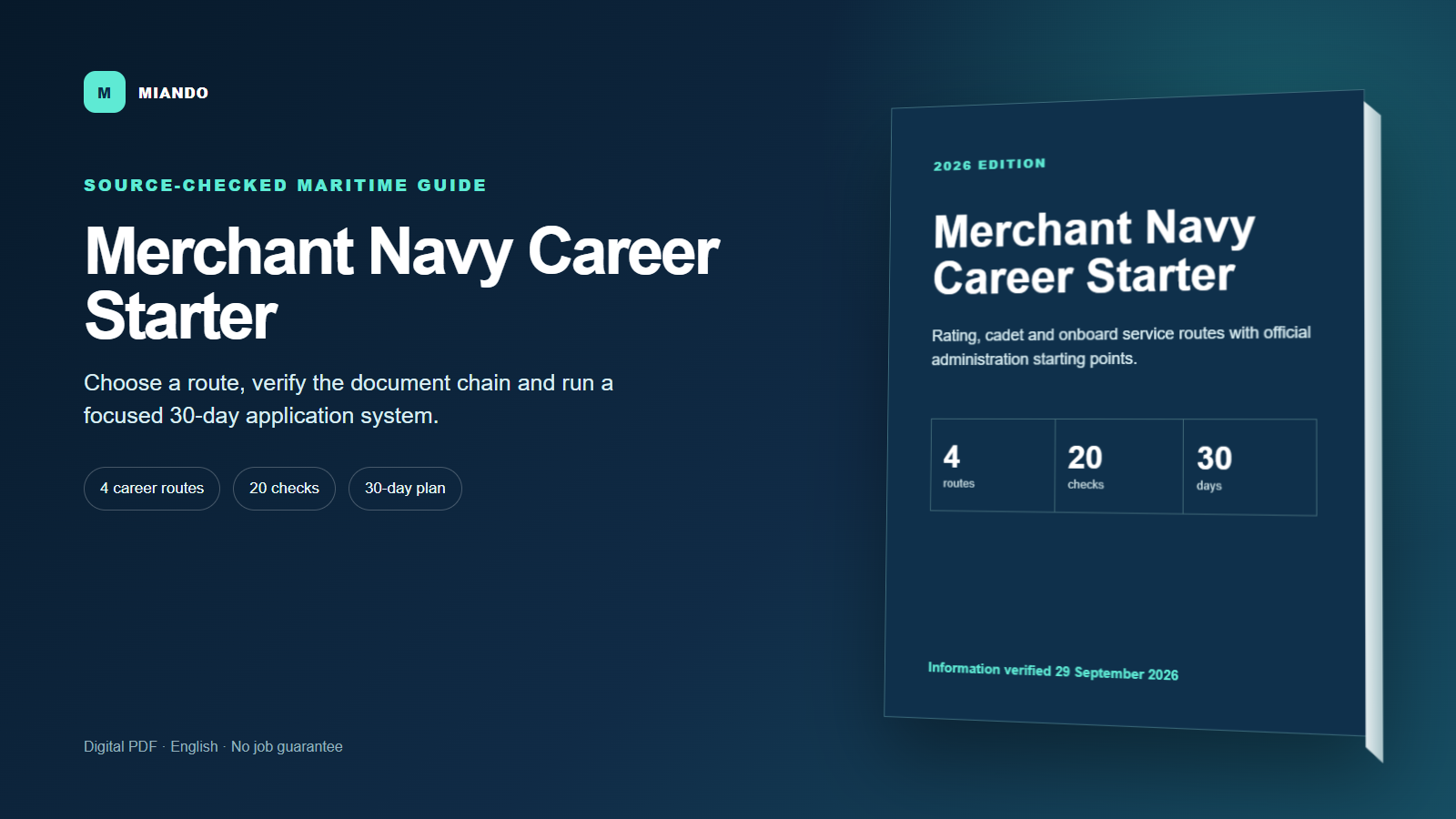
Task: Click the '4 routes' stat on cover
Action: click(x=993, y=466)
